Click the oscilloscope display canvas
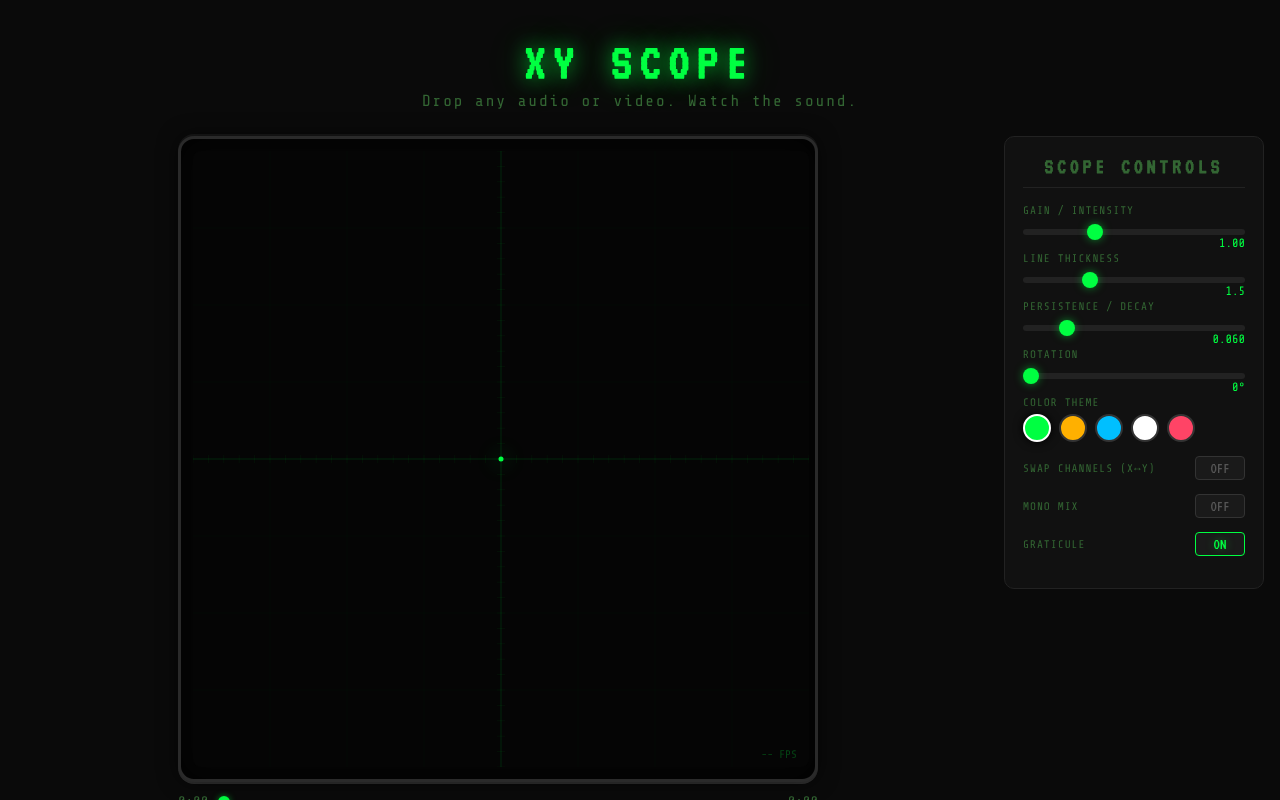This screenshot has height=800, width=1280. tap(498, 459)
